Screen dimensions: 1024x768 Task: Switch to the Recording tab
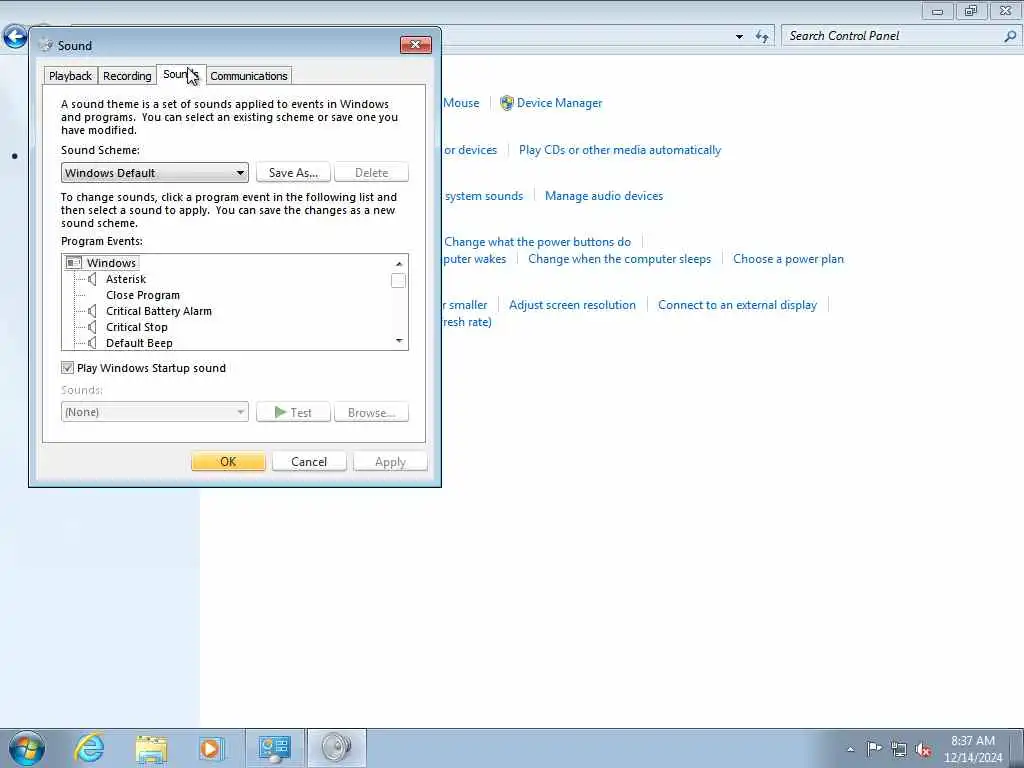(x=127, y=76)
